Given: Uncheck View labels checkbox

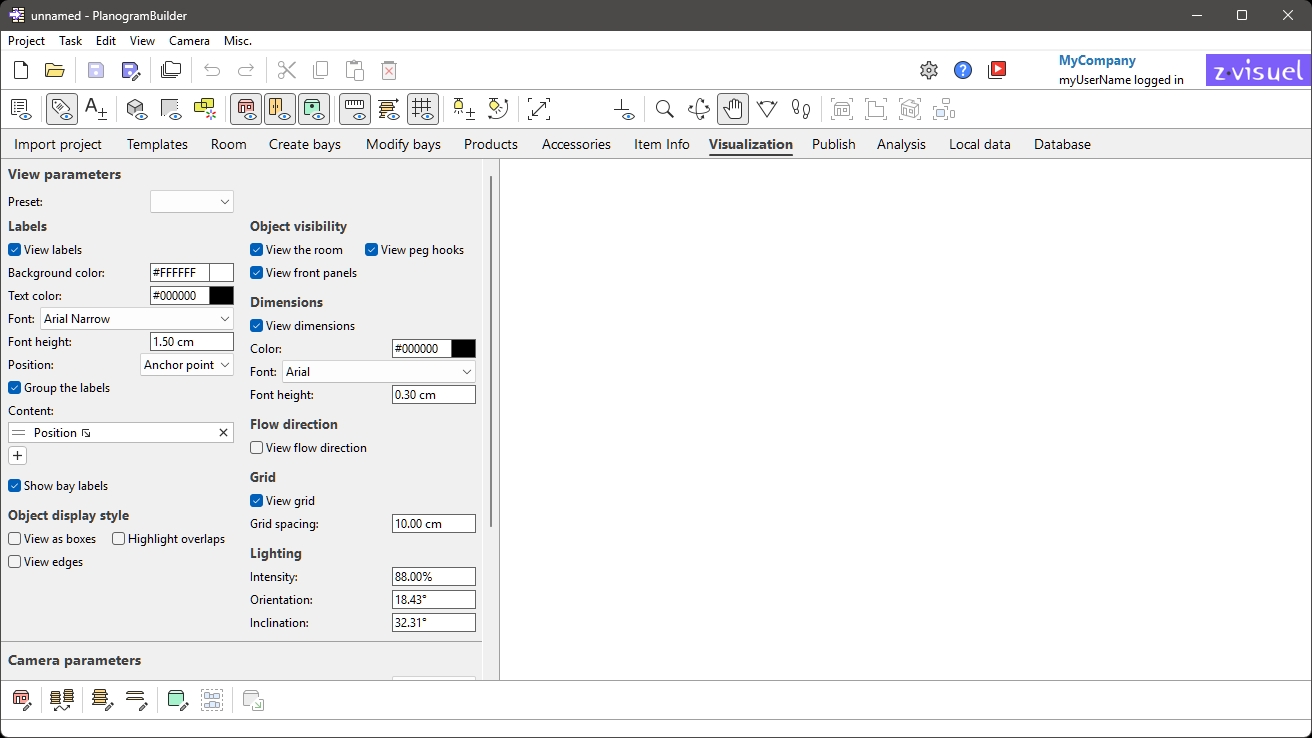Looking at the screenshot, I should 15,250.
